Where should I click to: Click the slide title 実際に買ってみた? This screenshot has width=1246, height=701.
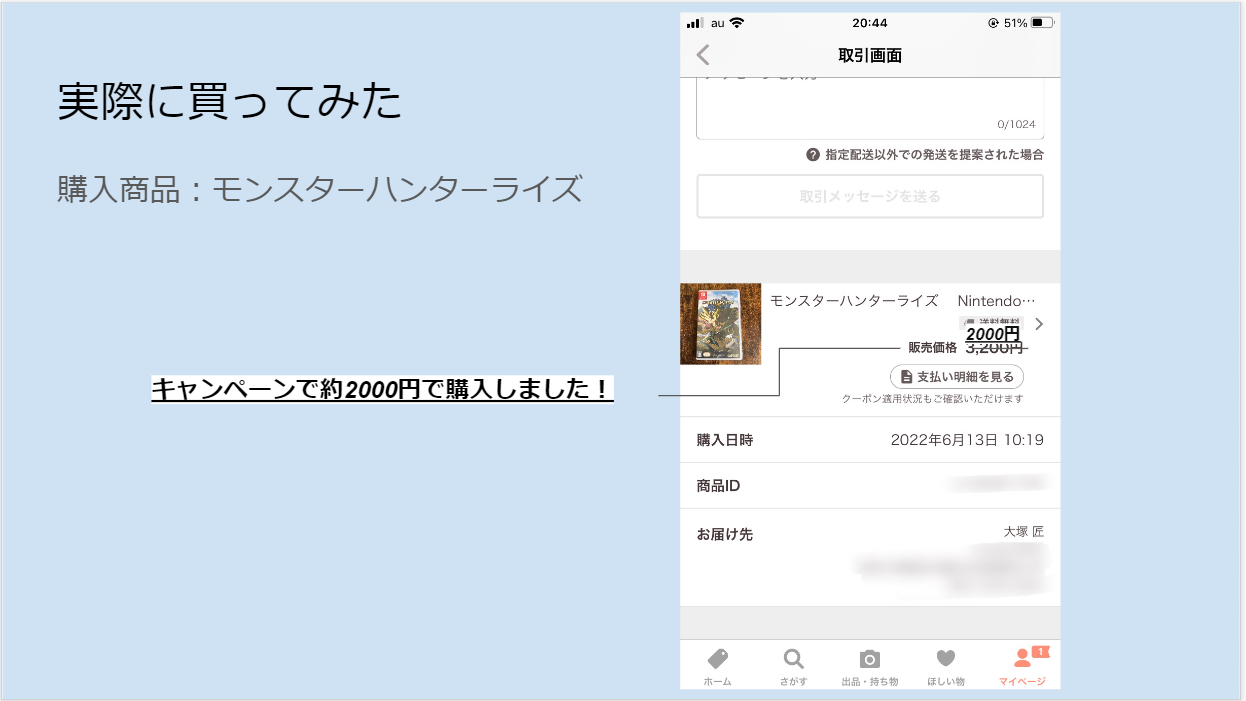tap(230, 102)
